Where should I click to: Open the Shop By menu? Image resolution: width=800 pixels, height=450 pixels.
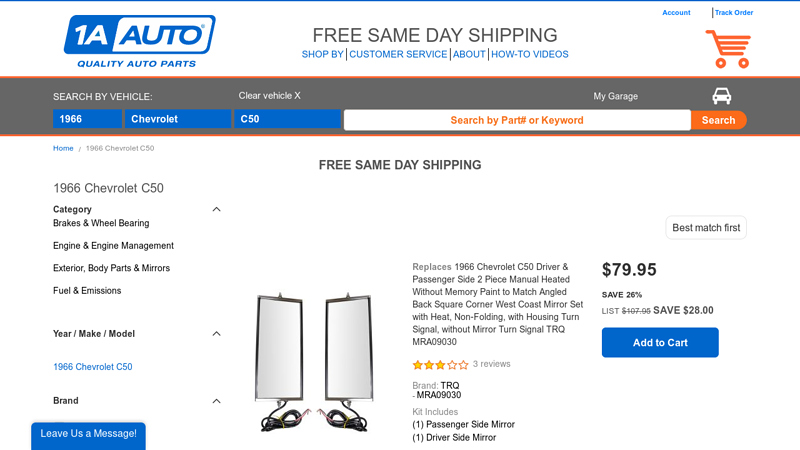[x=323, y=55]
